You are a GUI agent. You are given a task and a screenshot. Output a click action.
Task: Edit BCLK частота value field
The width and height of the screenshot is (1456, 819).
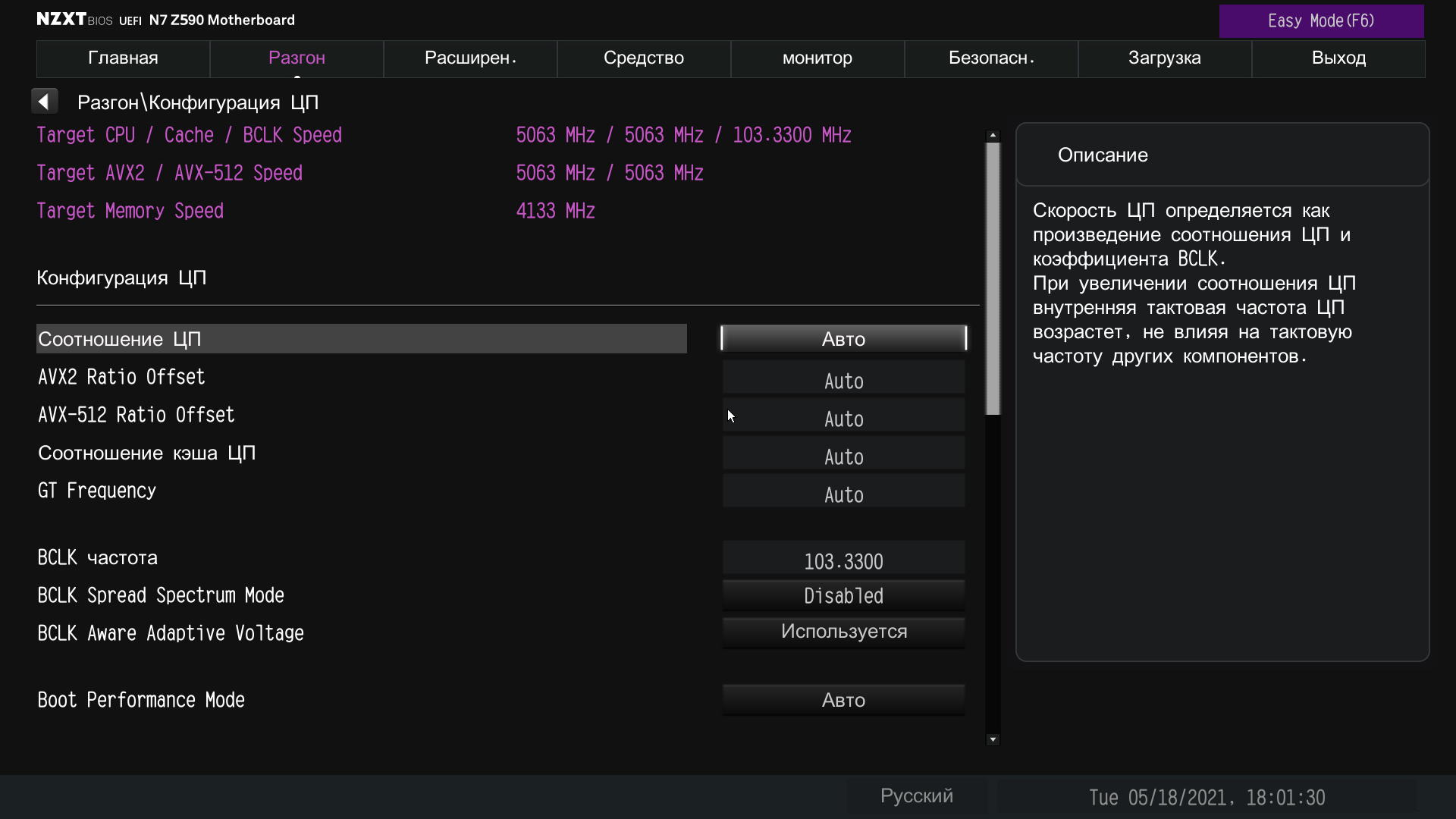pos(843,560)
